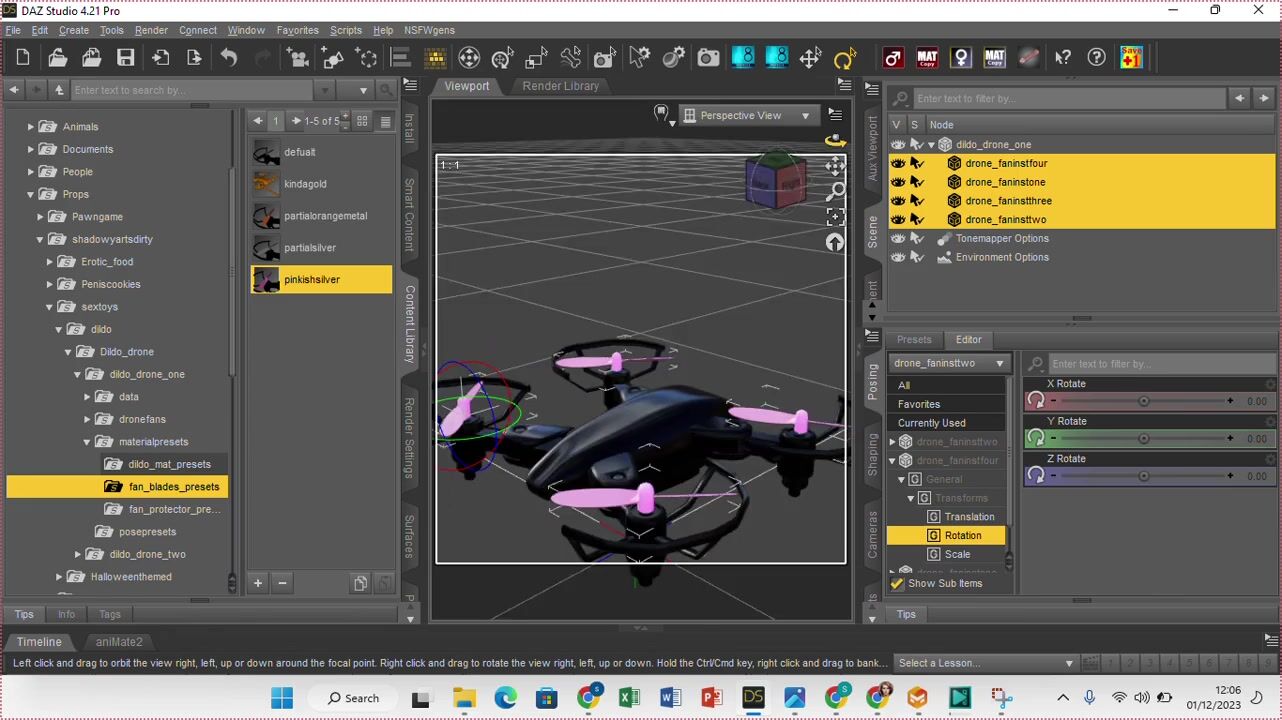The width and height of the screenshot is (1282, 720).
Task: Click the X Rotate slider handle
Action: point(1143,401)
